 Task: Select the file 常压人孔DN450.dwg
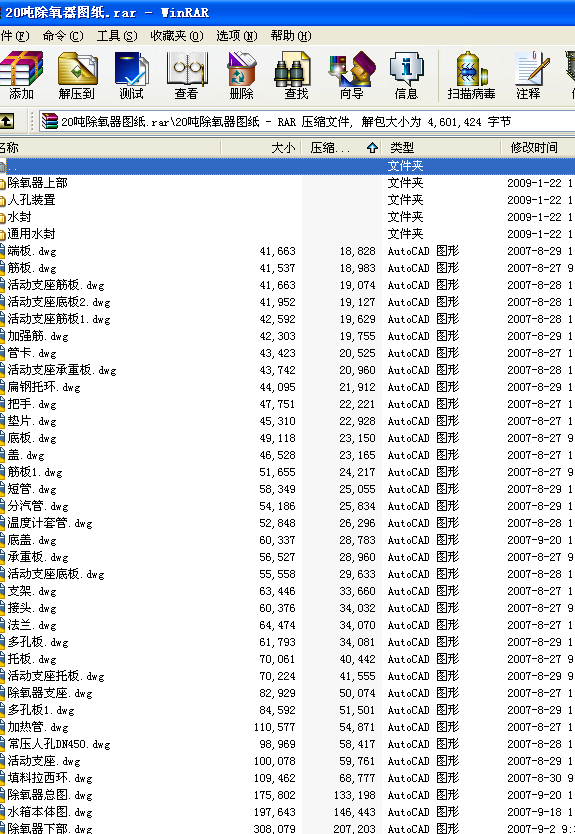coord(59,744)
